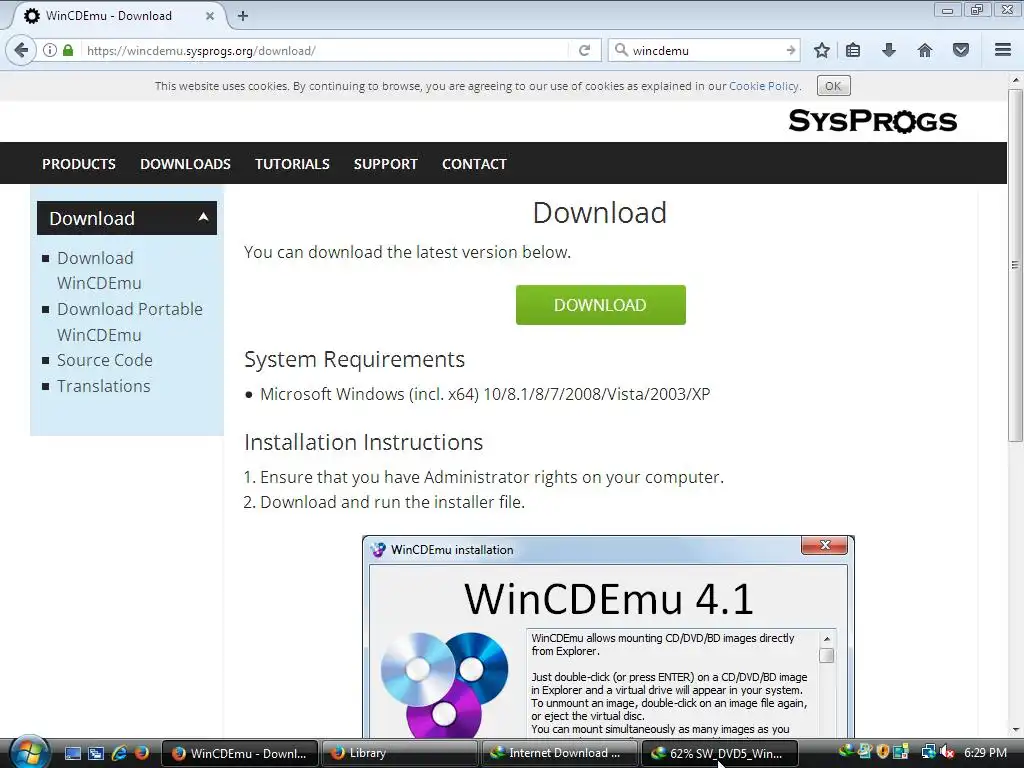Click Show Desktop quick launch icon

pos(73,753)
